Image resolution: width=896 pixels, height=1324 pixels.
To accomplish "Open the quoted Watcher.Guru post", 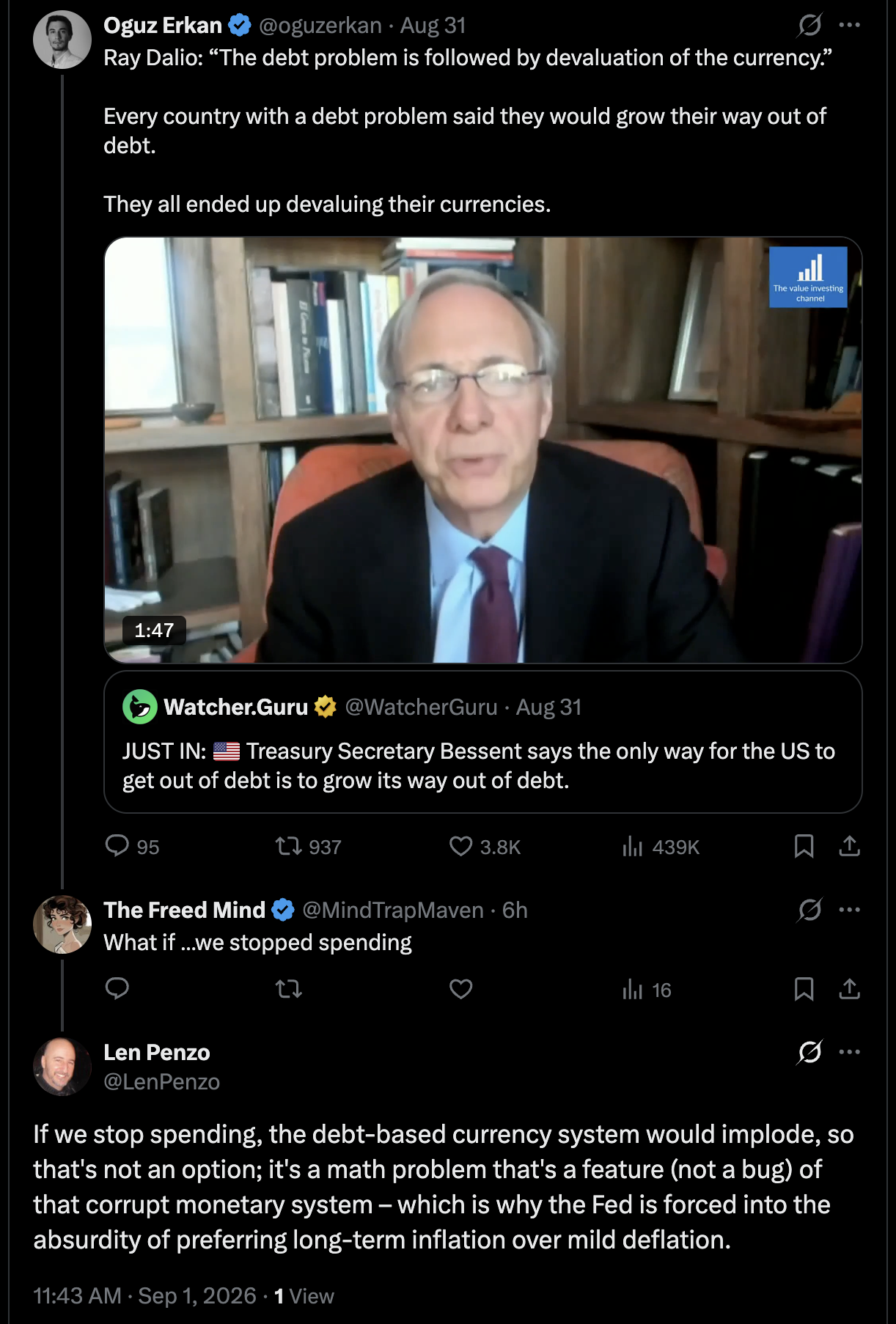I will click(482, 742).
